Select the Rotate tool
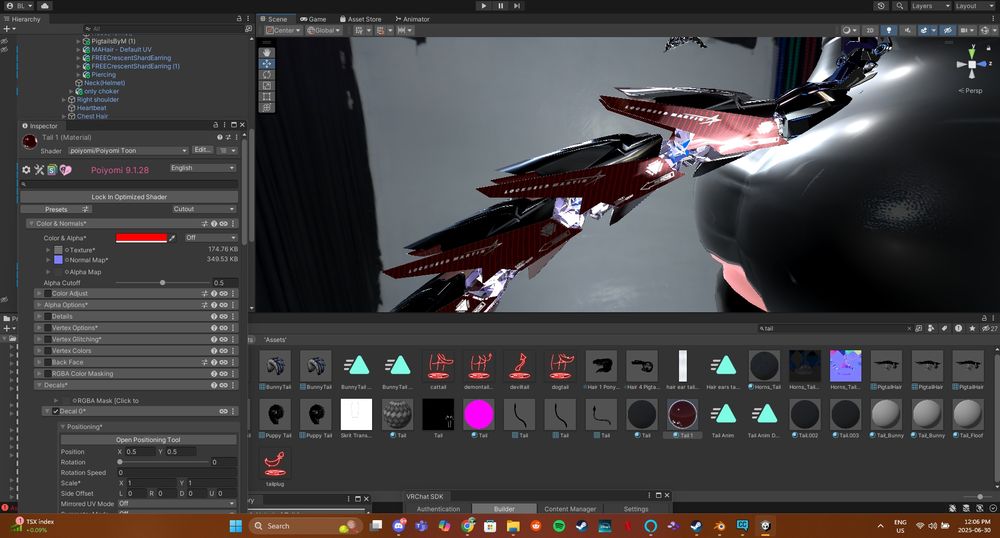Viewport: 1000px width, 538px height. [267, 75]
